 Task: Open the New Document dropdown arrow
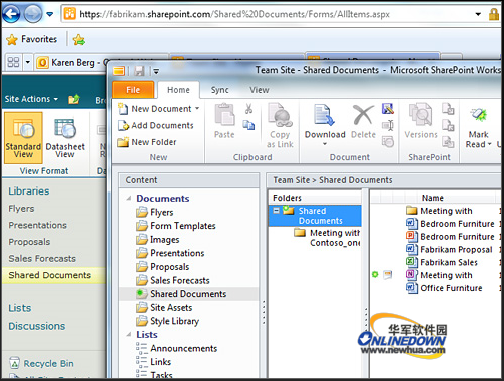pyautogui.click(x=197, y=108)
